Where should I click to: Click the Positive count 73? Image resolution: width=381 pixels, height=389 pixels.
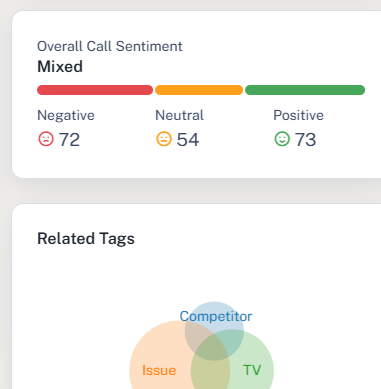click(x=305, y=139)
